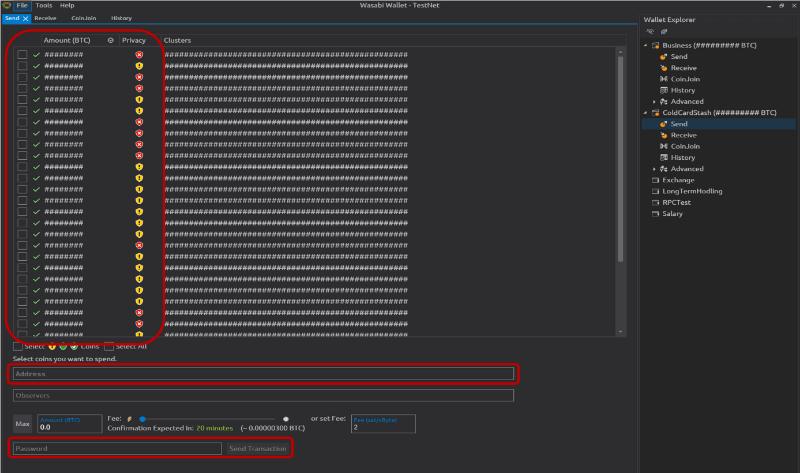Switch to the CoinJoin tab
Image resolution: width=800 pixels, height=473 pixels.
point(82,18)
